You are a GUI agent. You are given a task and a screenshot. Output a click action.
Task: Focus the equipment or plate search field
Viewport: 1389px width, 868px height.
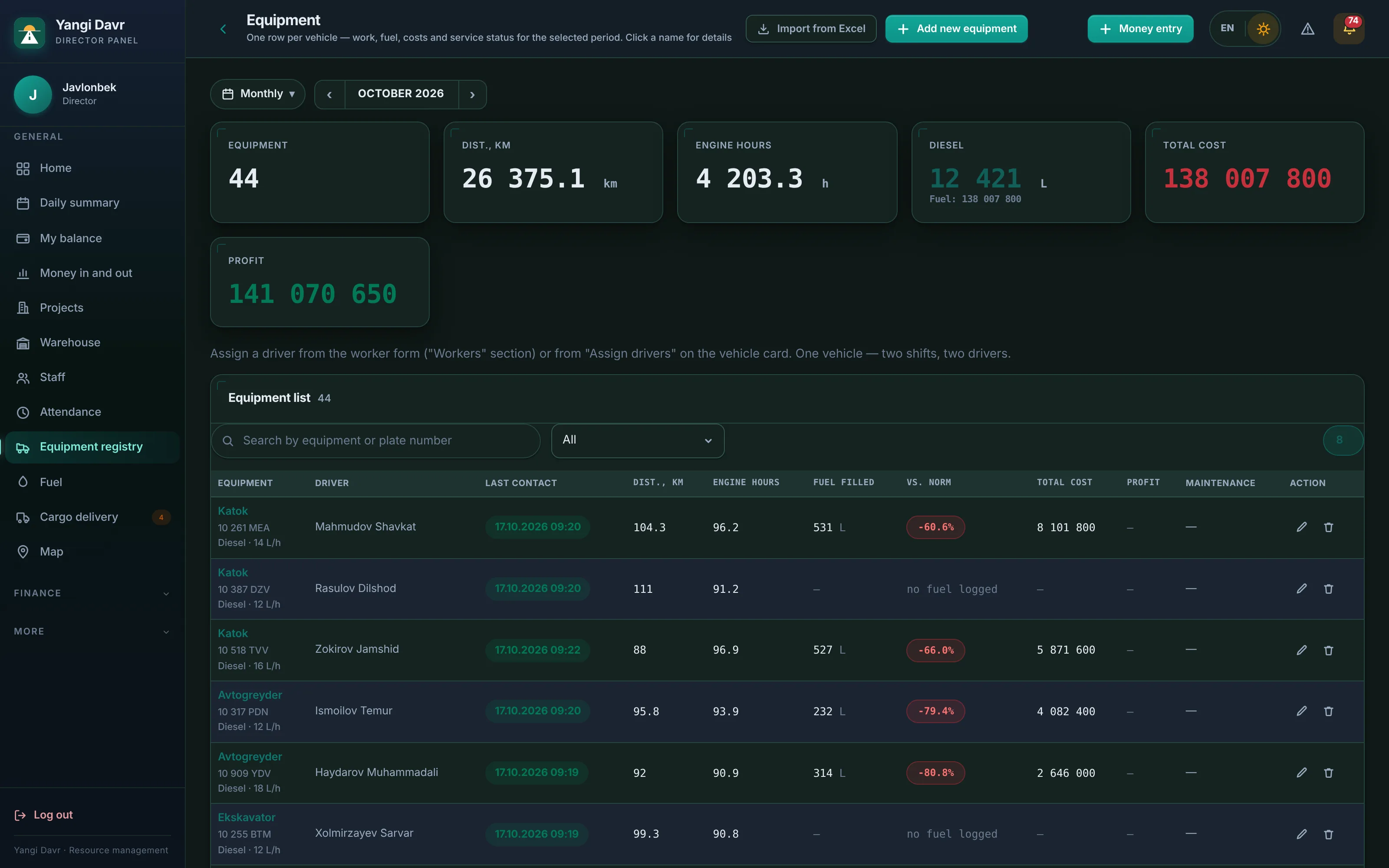coord(376,441)
